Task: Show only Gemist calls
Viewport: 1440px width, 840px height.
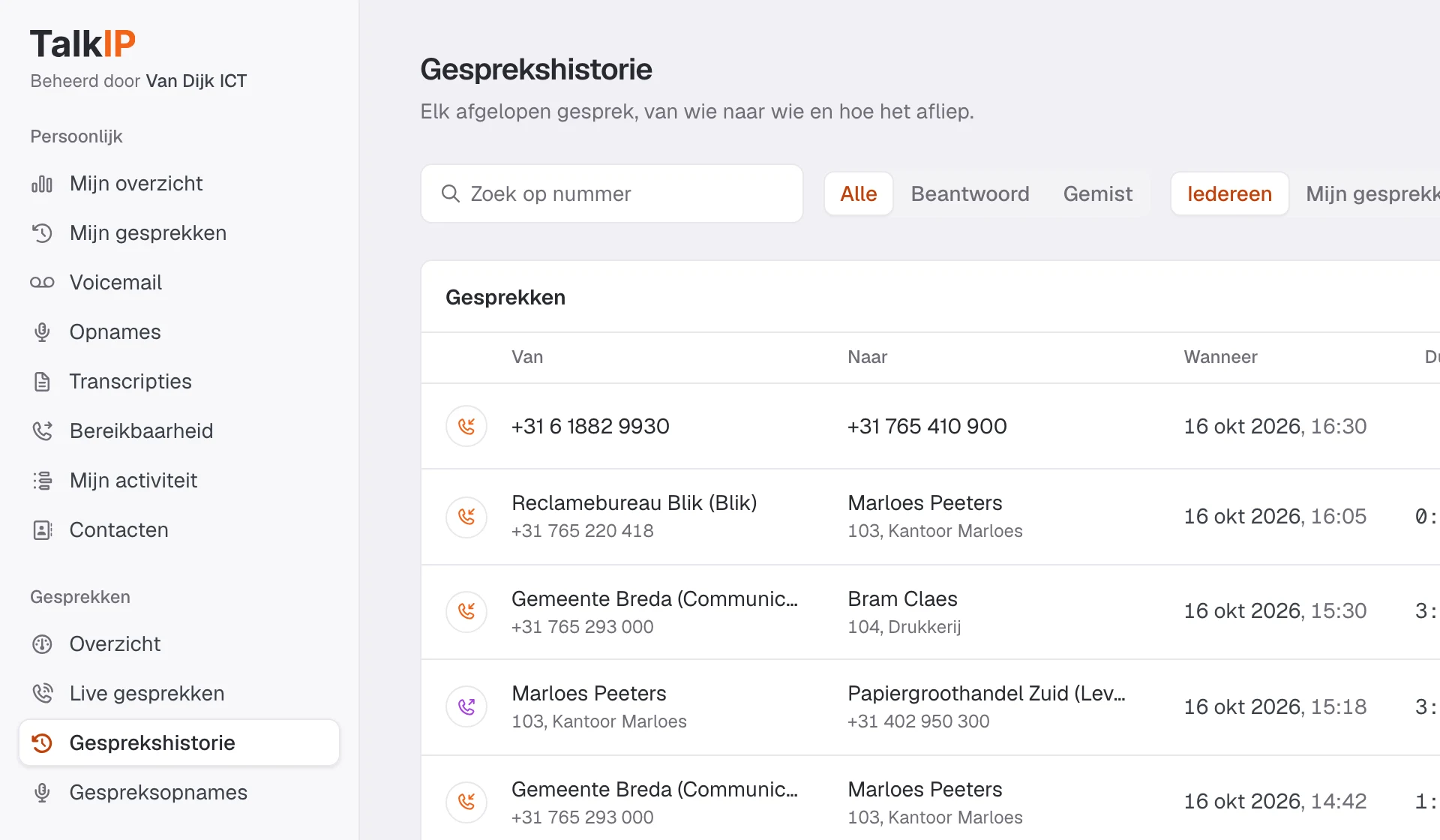Action: [1097, 193]
